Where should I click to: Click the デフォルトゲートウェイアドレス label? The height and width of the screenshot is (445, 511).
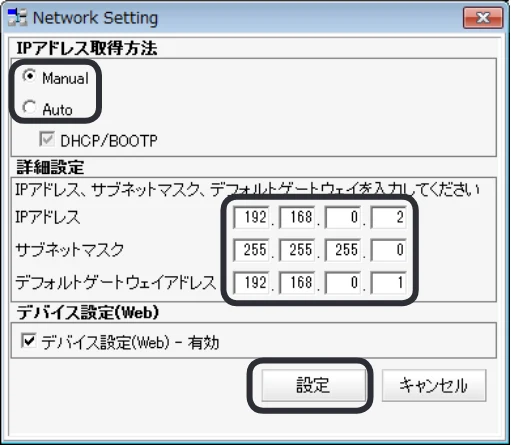pos(116,283)
